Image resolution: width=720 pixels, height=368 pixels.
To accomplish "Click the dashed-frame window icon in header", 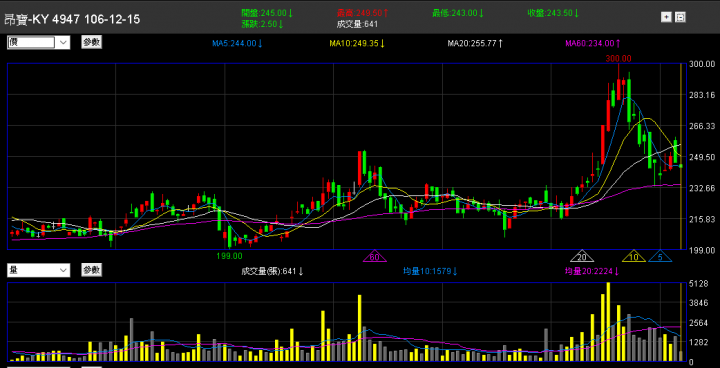I will [681, 17].
